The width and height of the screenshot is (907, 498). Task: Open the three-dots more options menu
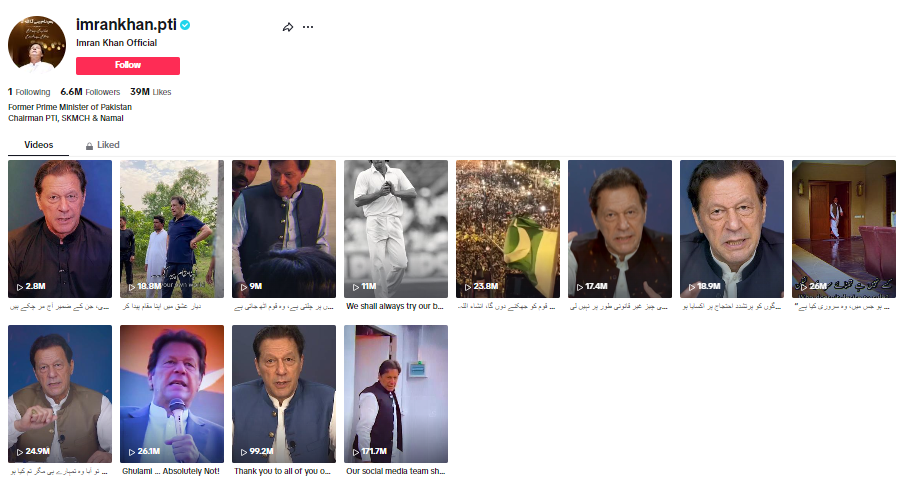[x=308, y=27]
